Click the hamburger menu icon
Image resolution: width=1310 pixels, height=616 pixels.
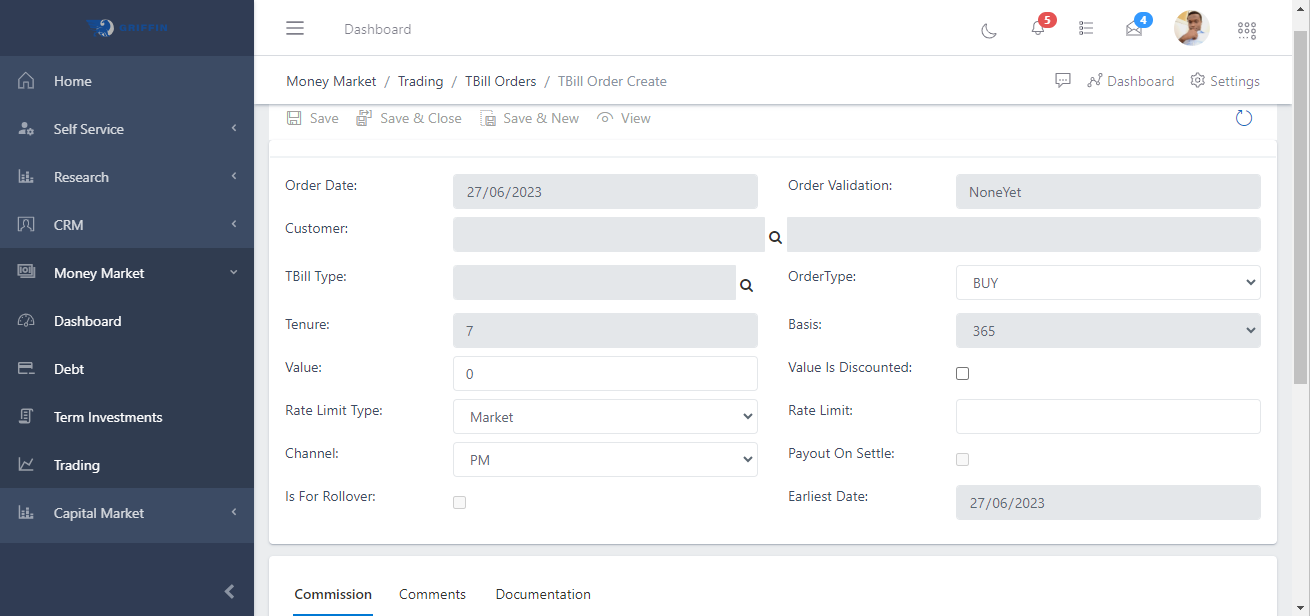click(295, 28)
